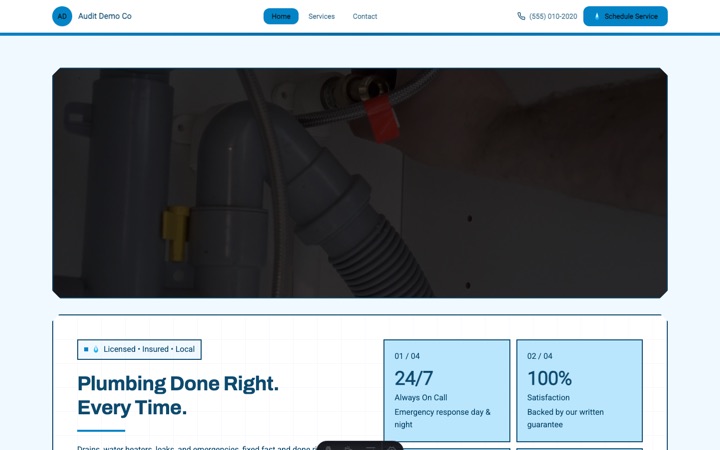Click the '01 / 04' label

[407, 356]
